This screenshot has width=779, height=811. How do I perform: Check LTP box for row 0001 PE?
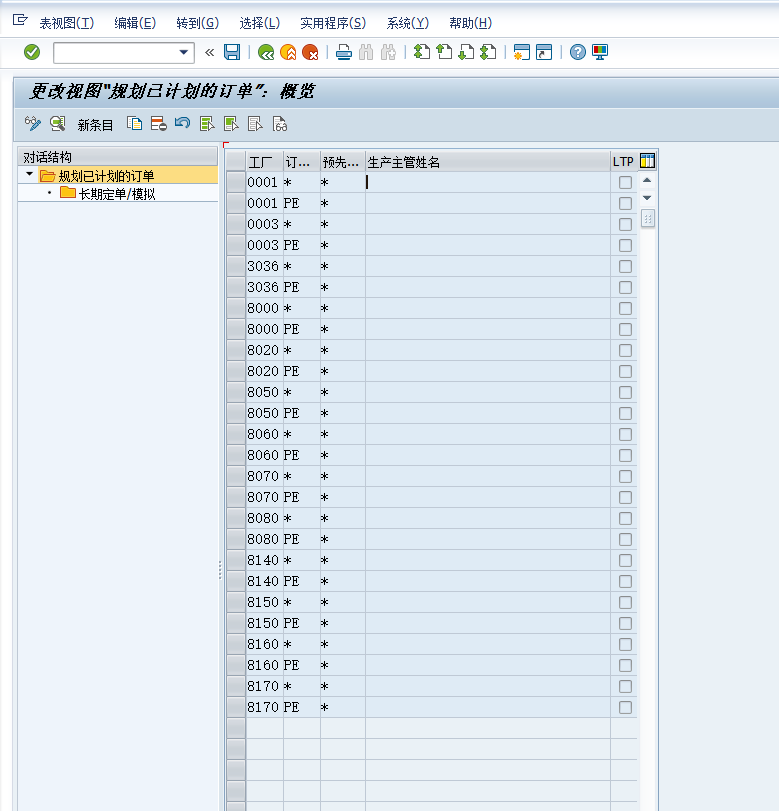pos(625,203)
